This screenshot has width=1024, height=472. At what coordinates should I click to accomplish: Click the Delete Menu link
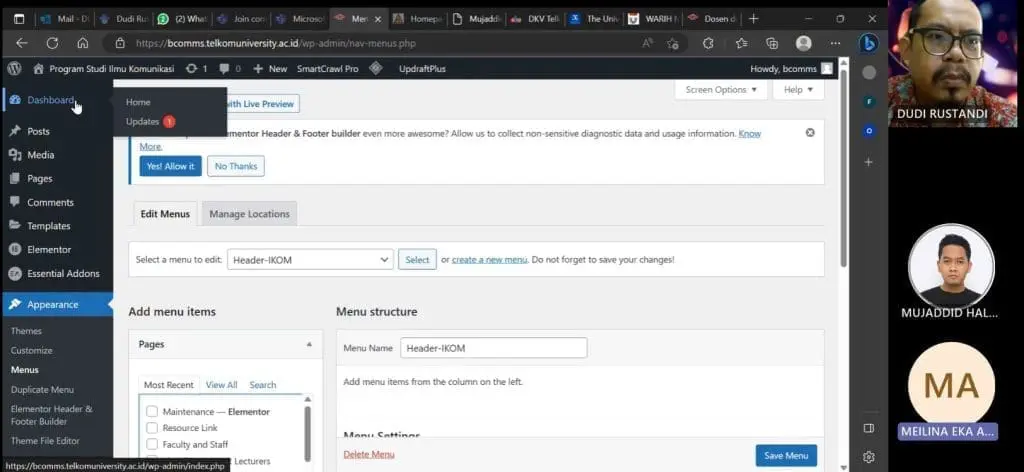click(x=369, y=454)
